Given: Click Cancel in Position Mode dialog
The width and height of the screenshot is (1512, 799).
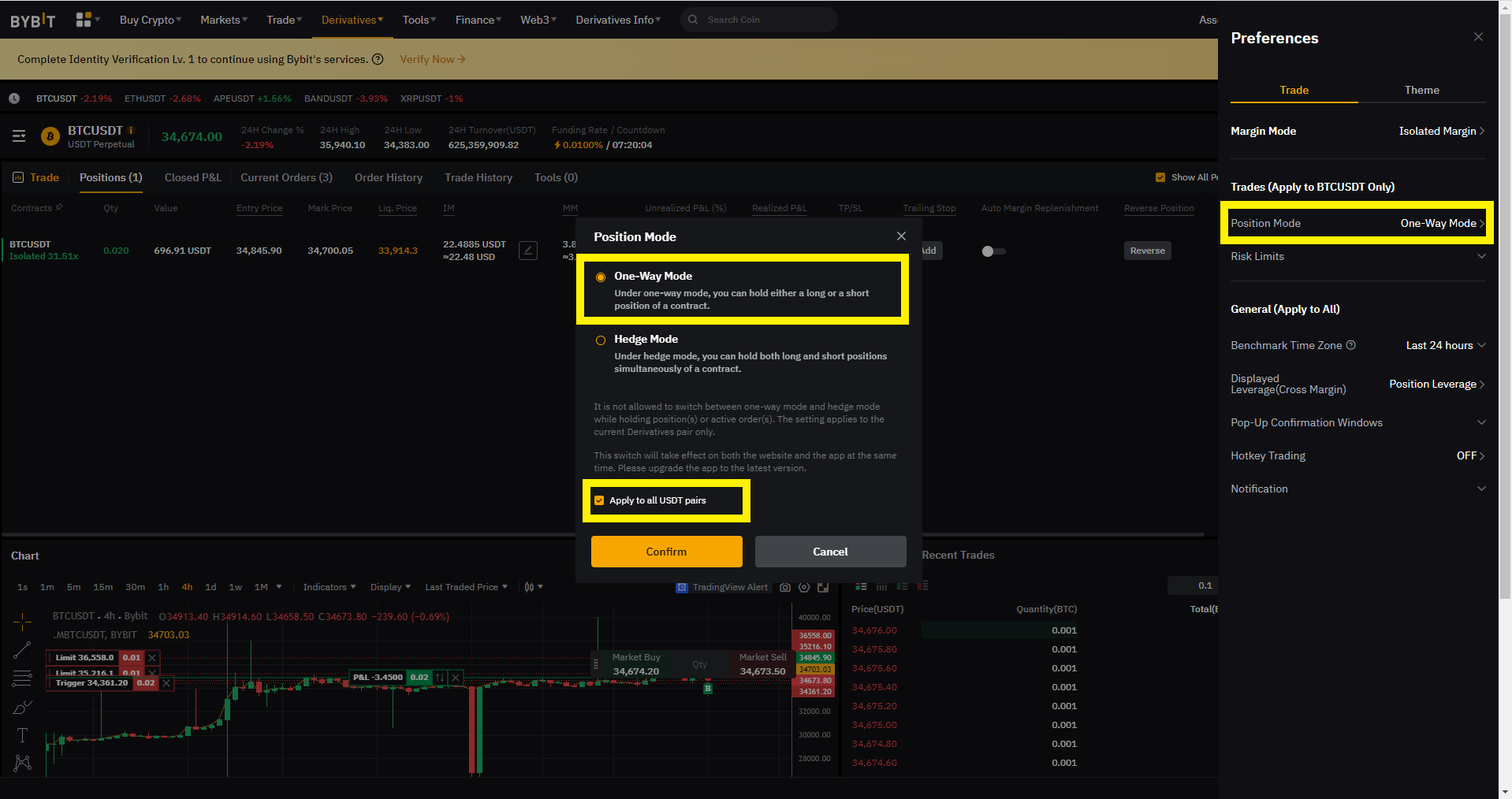Looking at the screenshot, I should pyautogui.click(x=830, y=552).
